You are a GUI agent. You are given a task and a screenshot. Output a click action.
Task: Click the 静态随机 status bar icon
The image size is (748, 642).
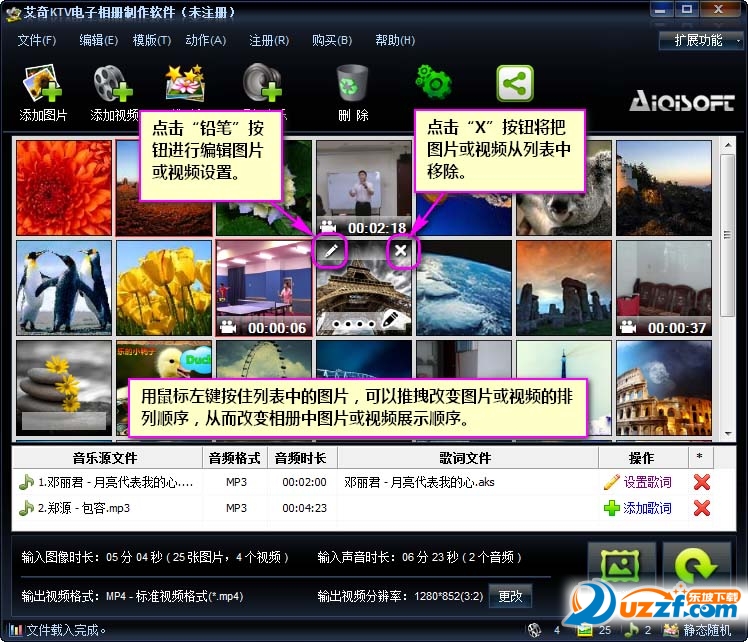tap(670, 630)
